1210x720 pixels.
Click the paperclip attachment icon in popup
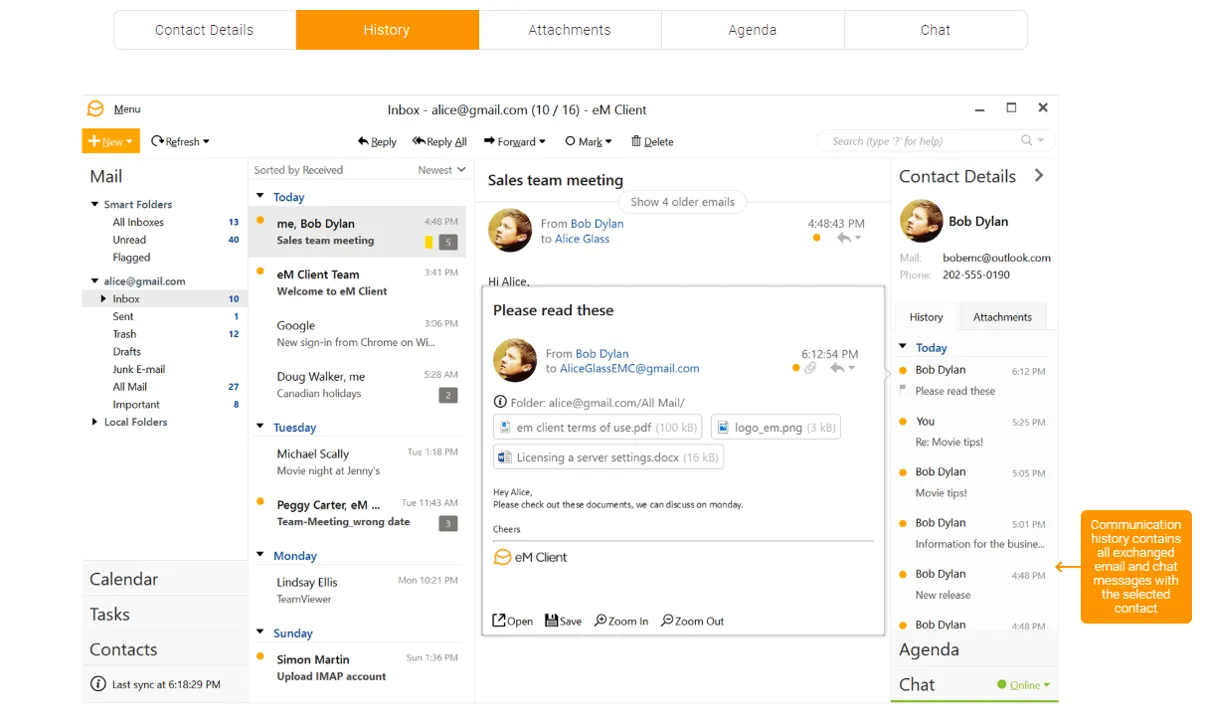coord(810,368)
